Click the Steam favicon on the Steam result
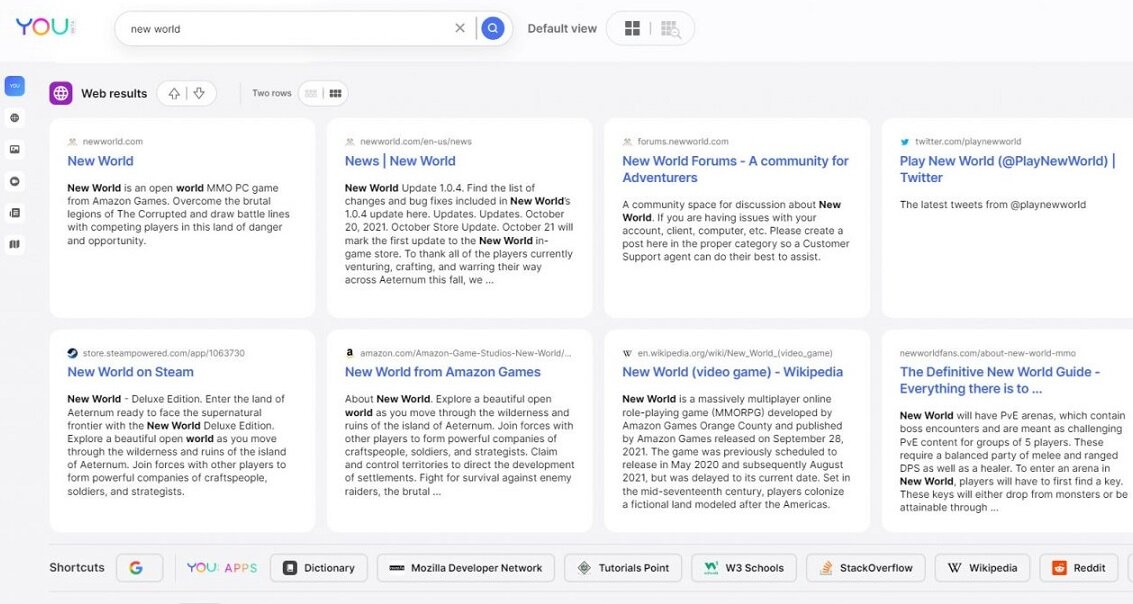The width and height of the screenshot is (1133, 604). [72, 353]
